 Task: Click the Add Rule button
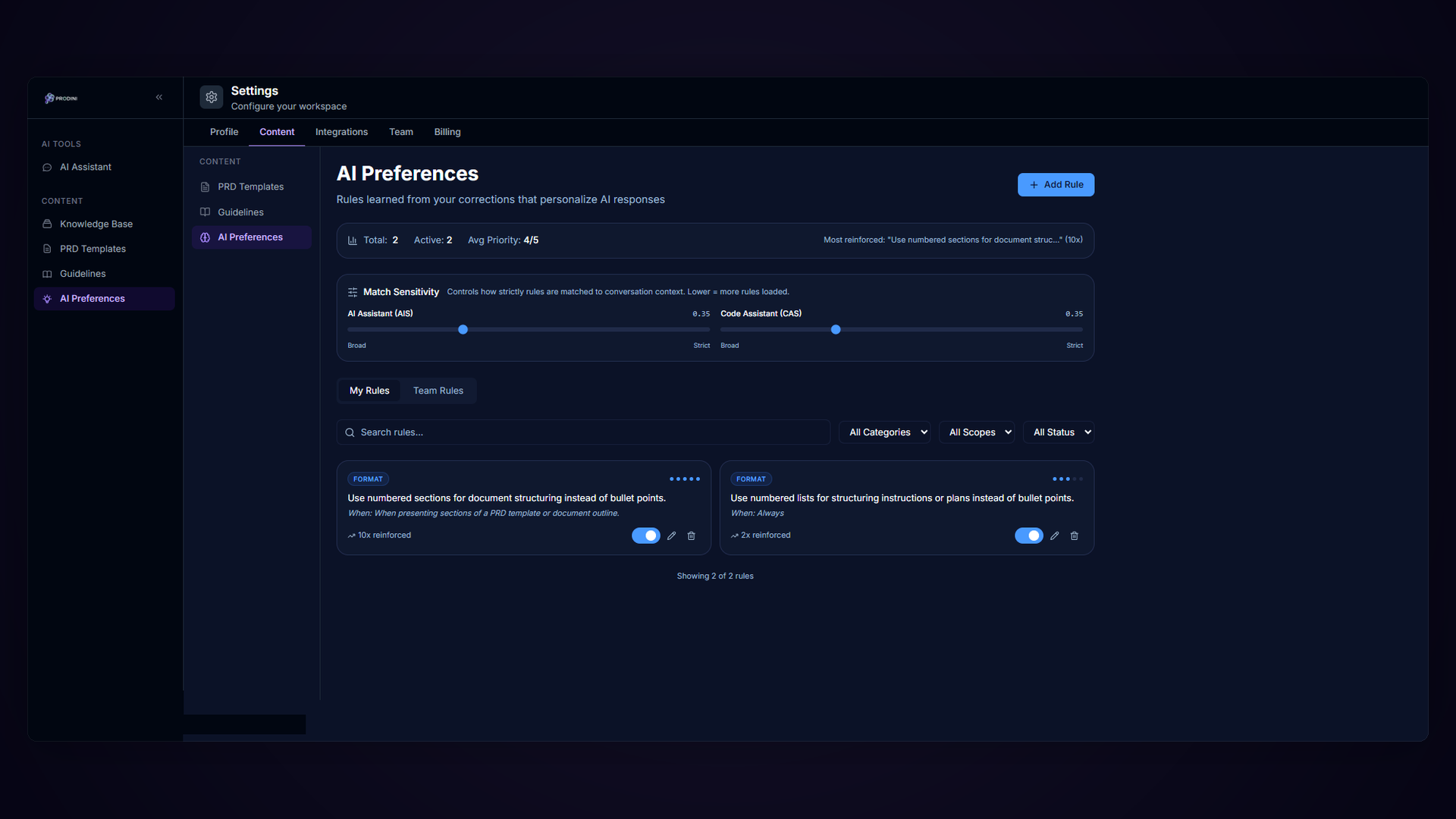pyautogui.click(x=1056, y=184)
